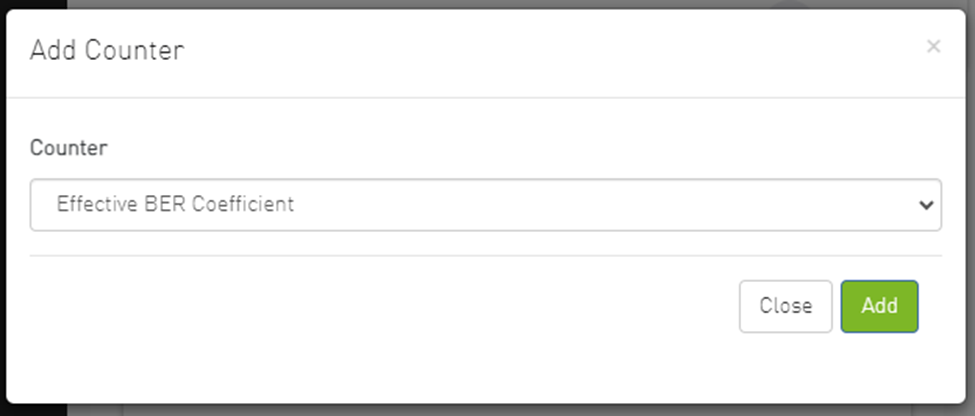Confirm adding the selected counter
Screen dimensions: 975x416
pos(879,306)
